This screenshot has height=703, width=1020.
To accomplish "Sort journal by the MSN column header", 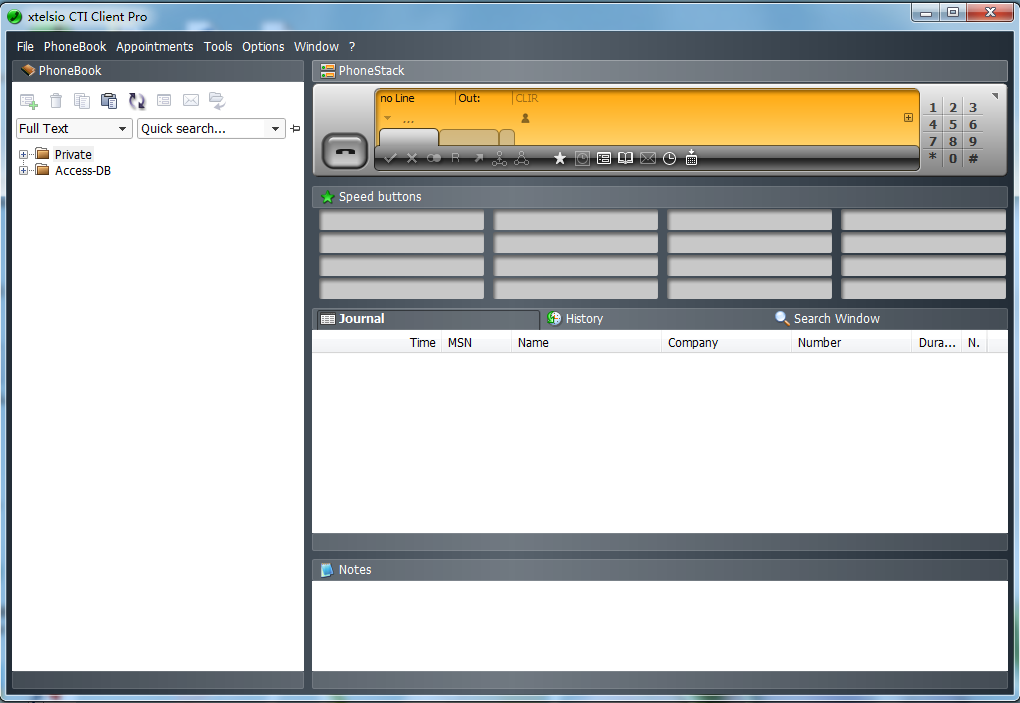I will click(x=477, y=343).
